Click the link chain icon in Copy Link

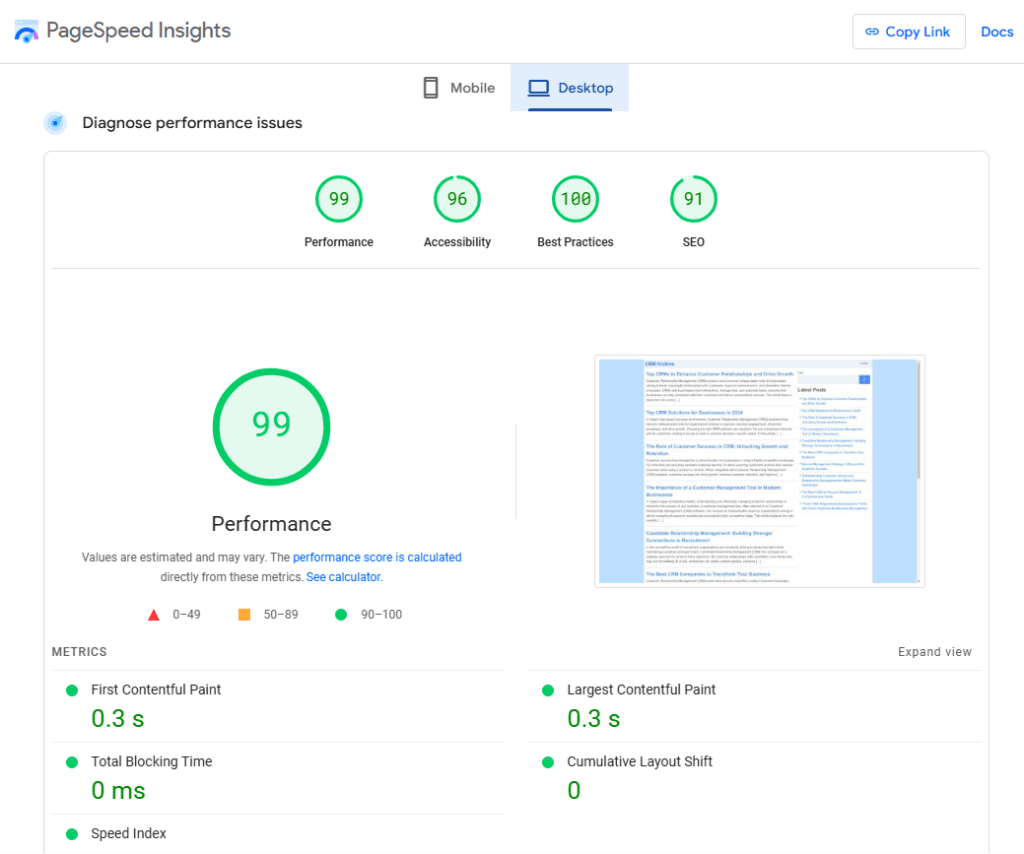pos(872,31)
